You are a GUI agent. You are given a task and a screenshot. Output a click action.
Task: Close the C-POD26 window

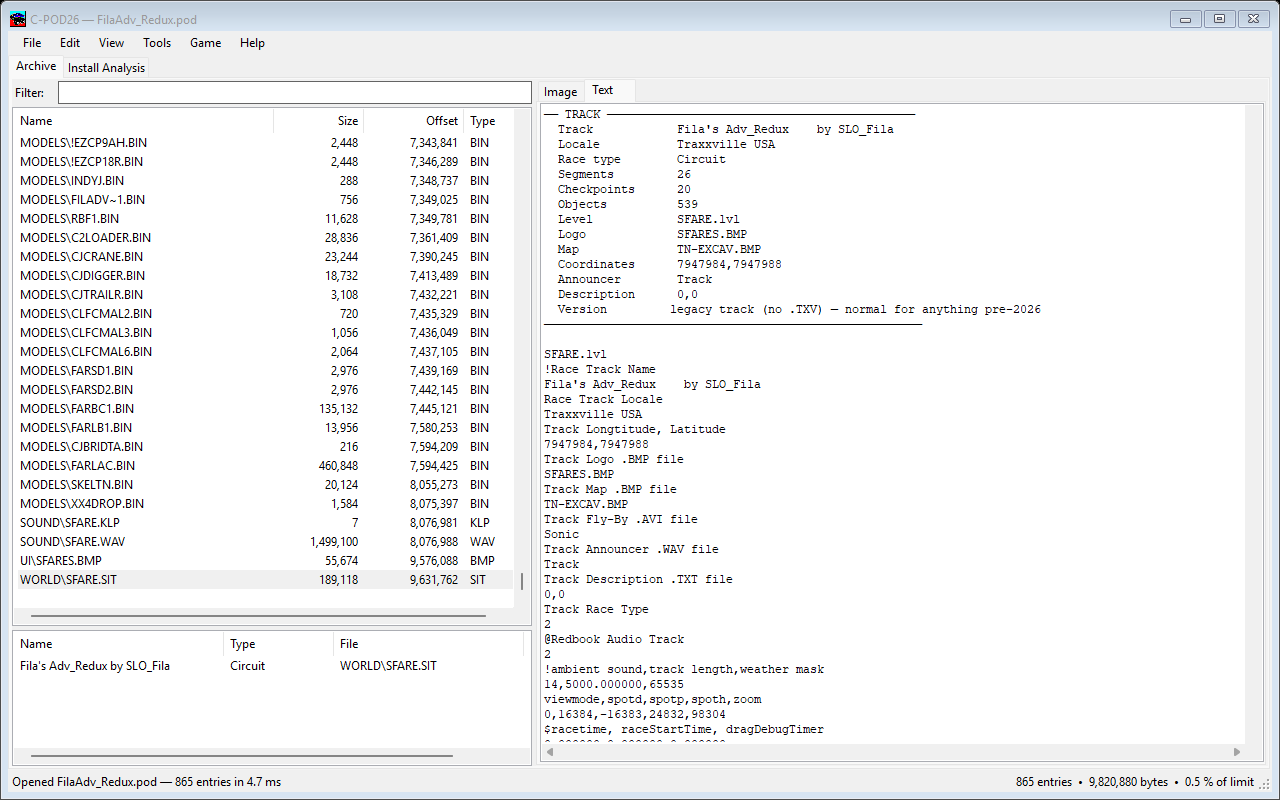coord(1253,18)
